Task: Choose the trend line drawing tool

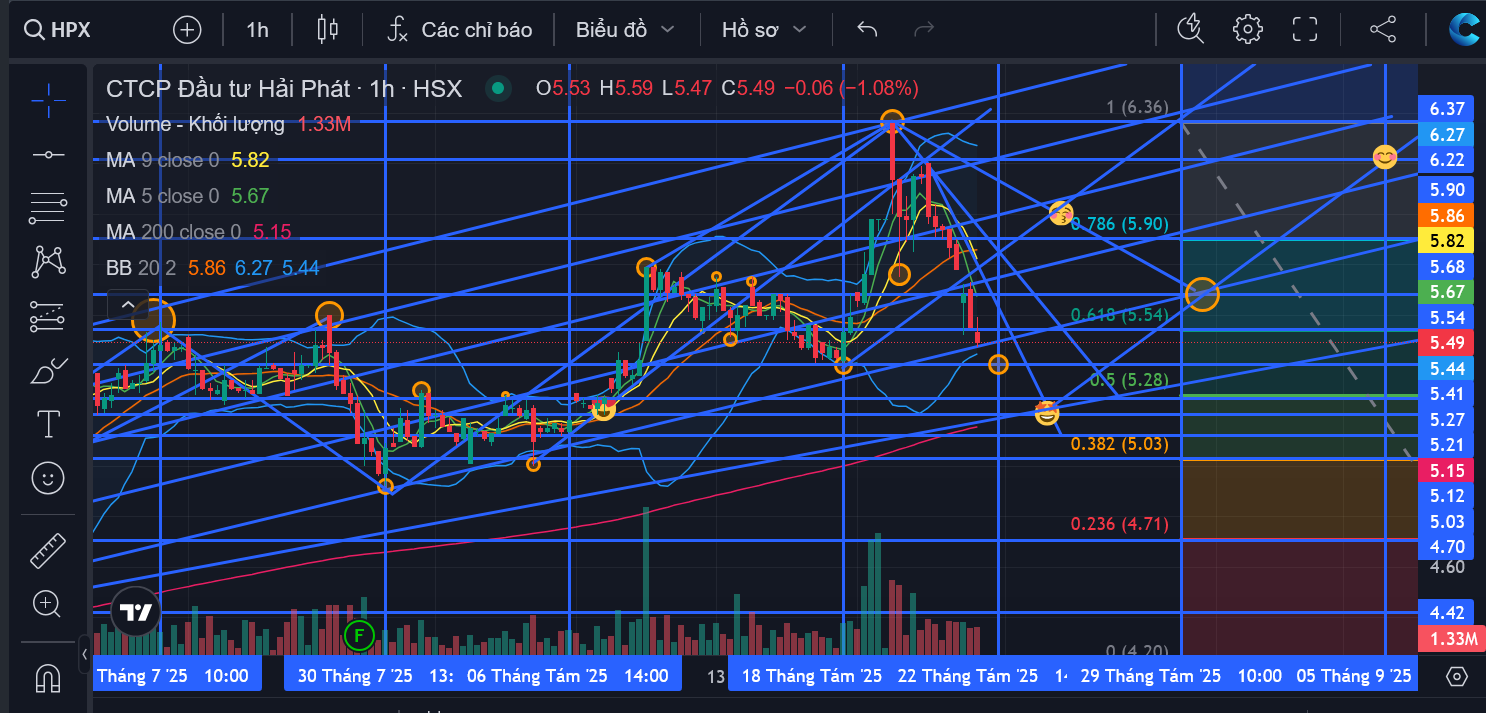Action: click(x=48, y=155)
